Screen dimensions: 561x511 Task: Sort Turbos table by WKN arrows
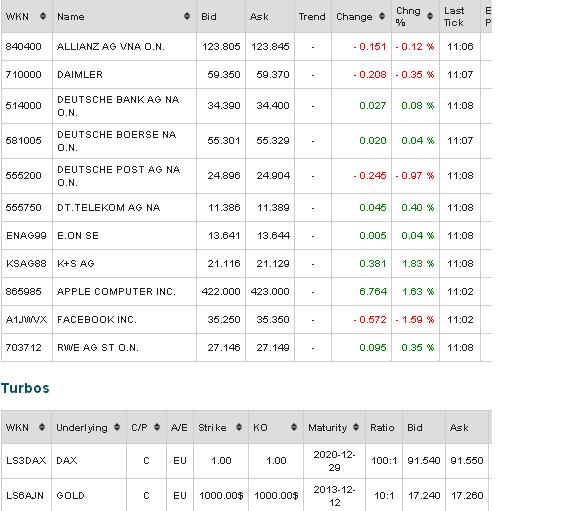(x=42, y=427)
